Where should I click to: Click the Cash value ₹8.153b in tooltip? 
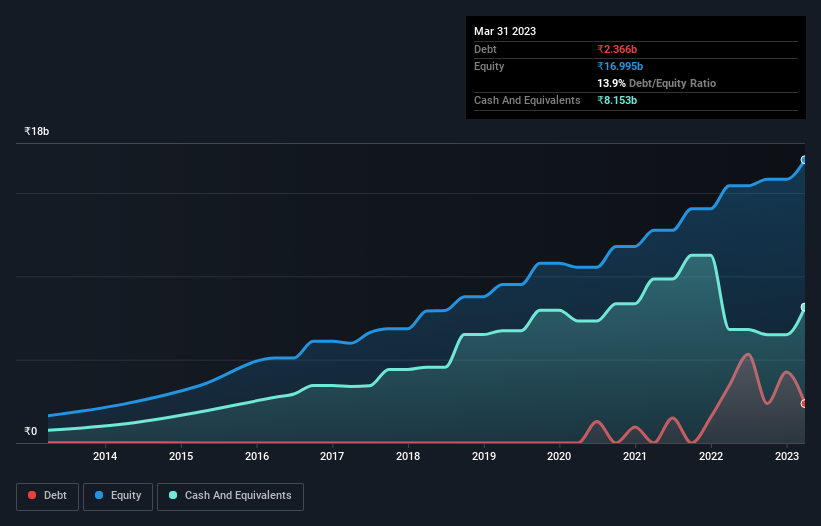tap(617, 100)
